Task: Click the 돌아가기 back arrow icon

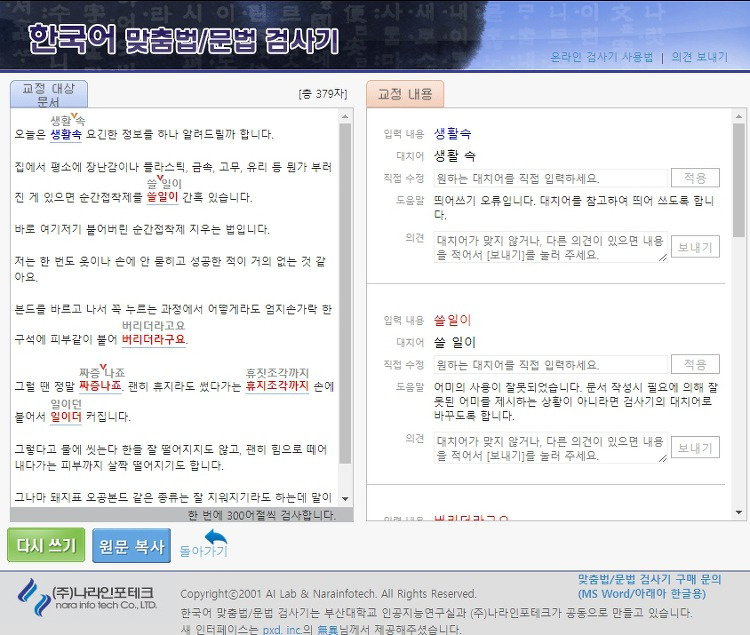Action: pyautogui.click(x=216, y=537)
